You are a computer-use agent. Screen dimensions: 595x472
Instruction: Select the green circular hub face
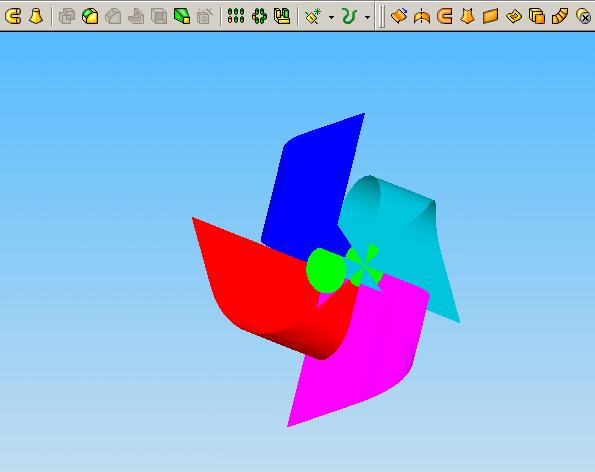(326, 270)
